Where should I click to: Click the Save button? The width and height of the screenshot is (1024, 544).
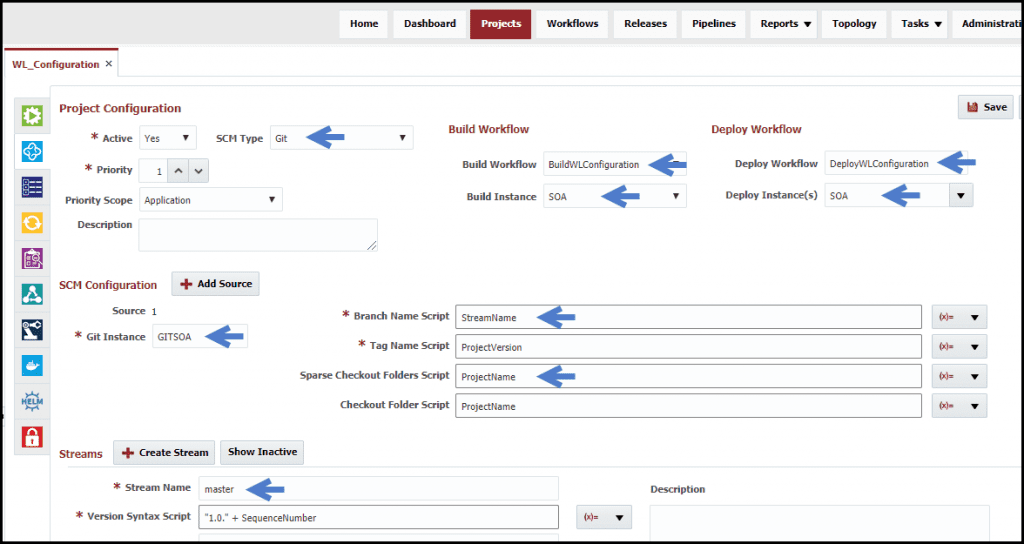pyautogui.click(x=985, y=107)
